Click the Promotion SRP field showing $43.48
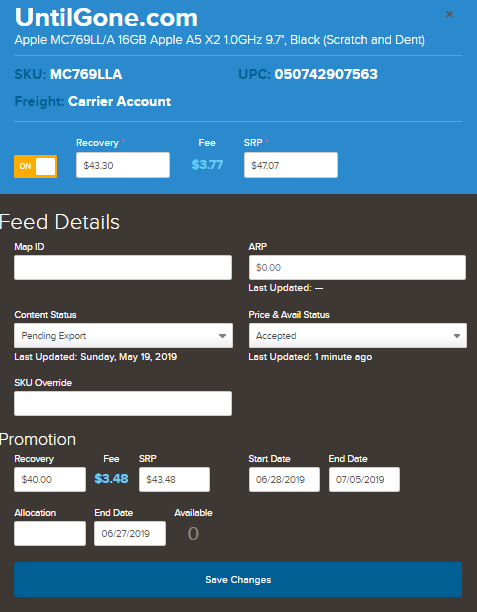The width and height of the screenshot is (477, 612). click(x=174, y=479)
